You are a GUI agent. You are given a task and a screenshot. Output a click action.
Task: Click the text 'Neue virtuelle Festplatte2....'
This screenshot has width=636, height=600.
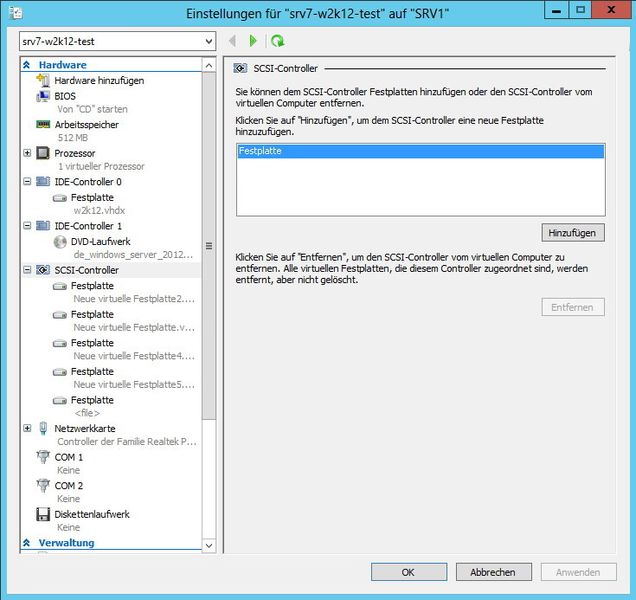pos(134,299)
